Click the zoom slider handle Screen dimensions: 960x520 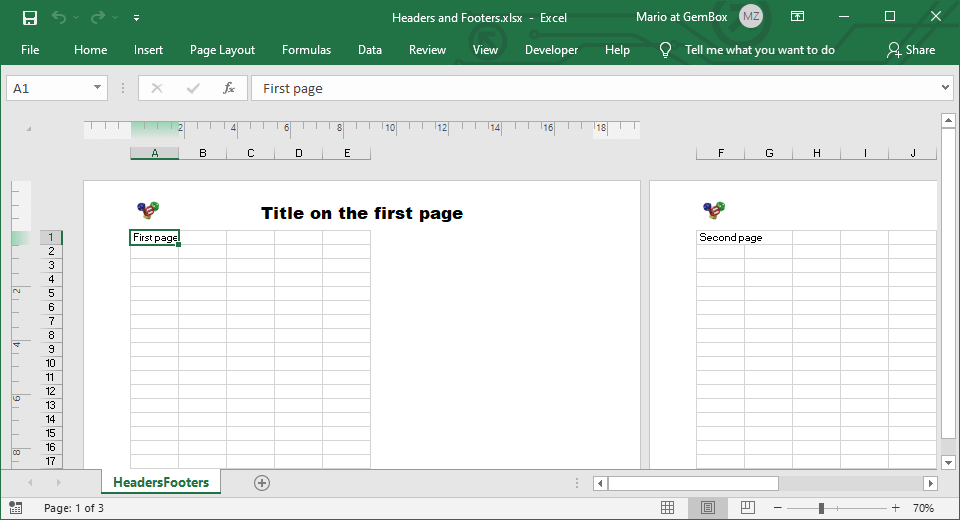click(x=821, y=508)
